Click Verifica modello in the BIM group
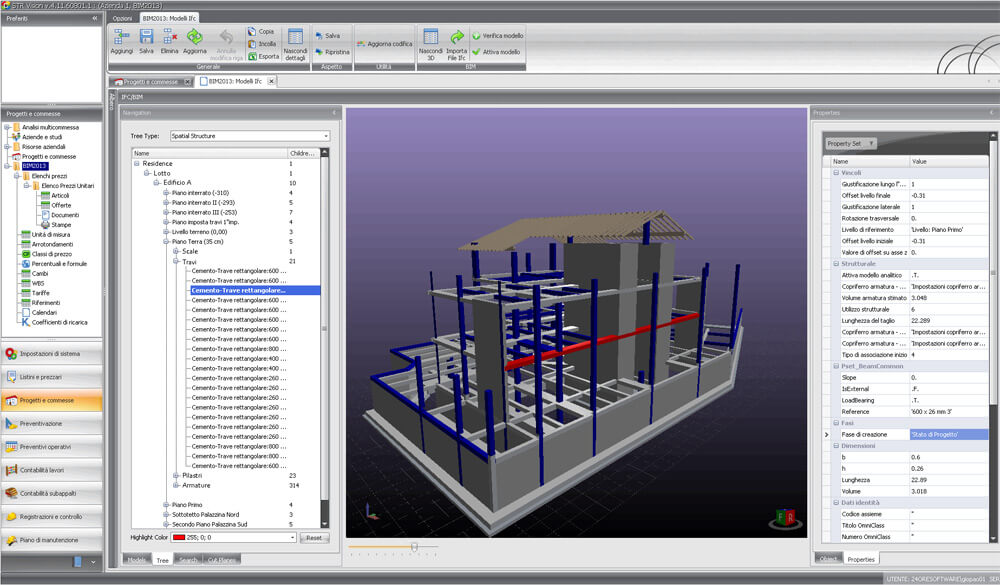The image size is (1000, 585). (x=496, y=36)
